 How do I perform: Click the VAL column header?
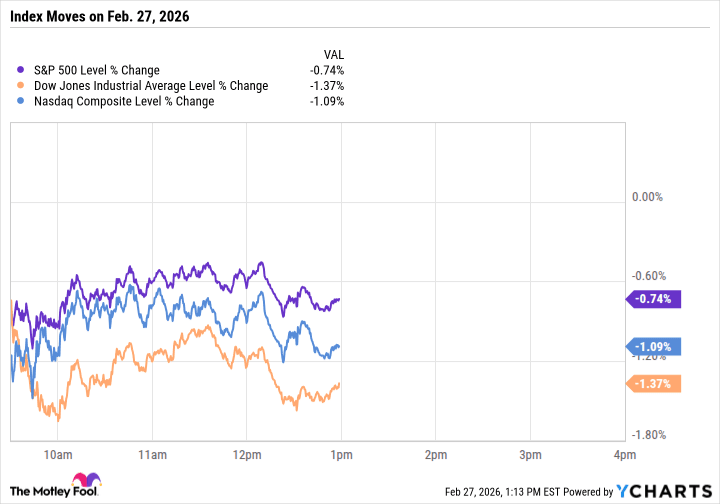coord(333,53)
